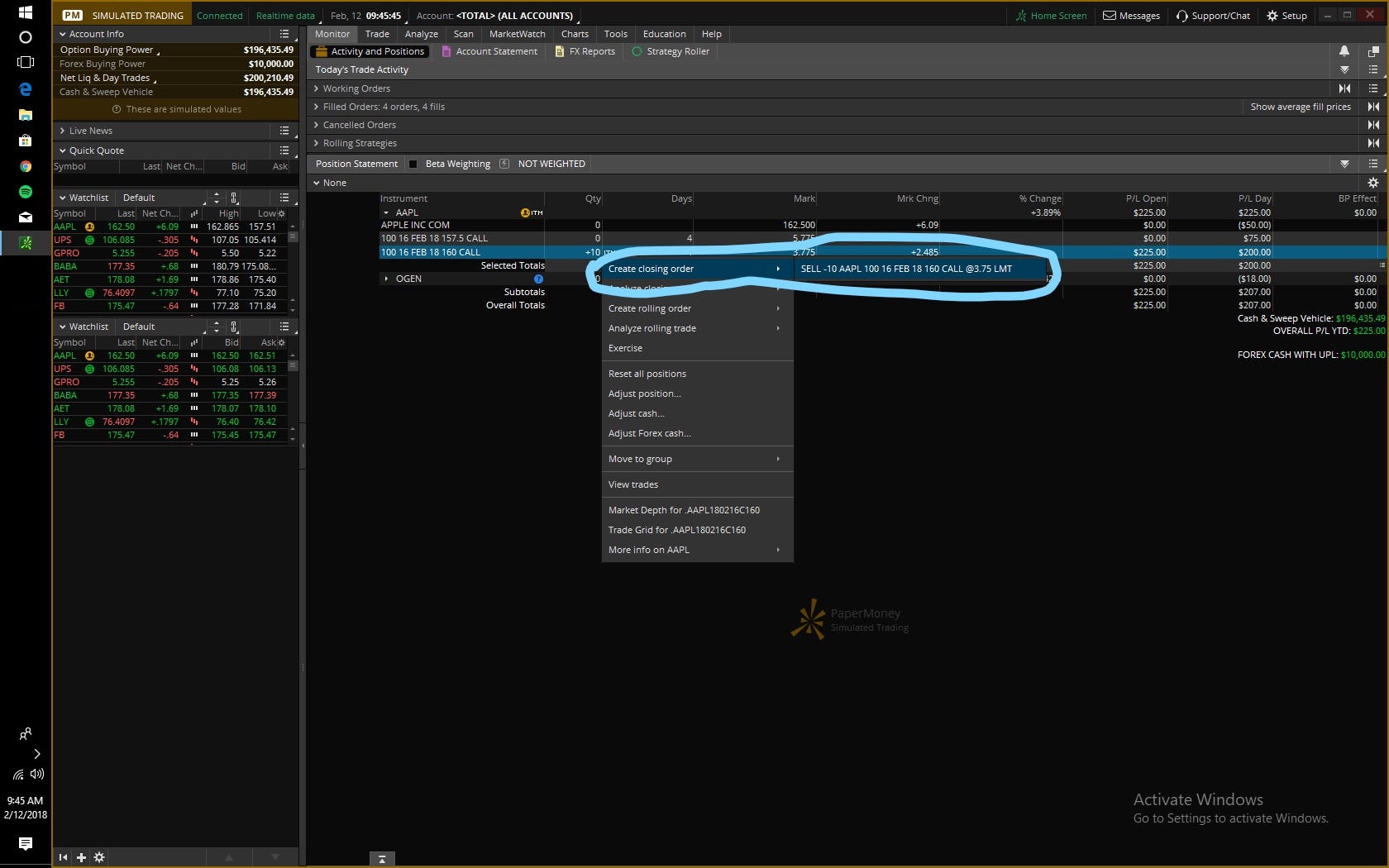Expand the Live News panel

pyautogui.click(x=63, y=131)
